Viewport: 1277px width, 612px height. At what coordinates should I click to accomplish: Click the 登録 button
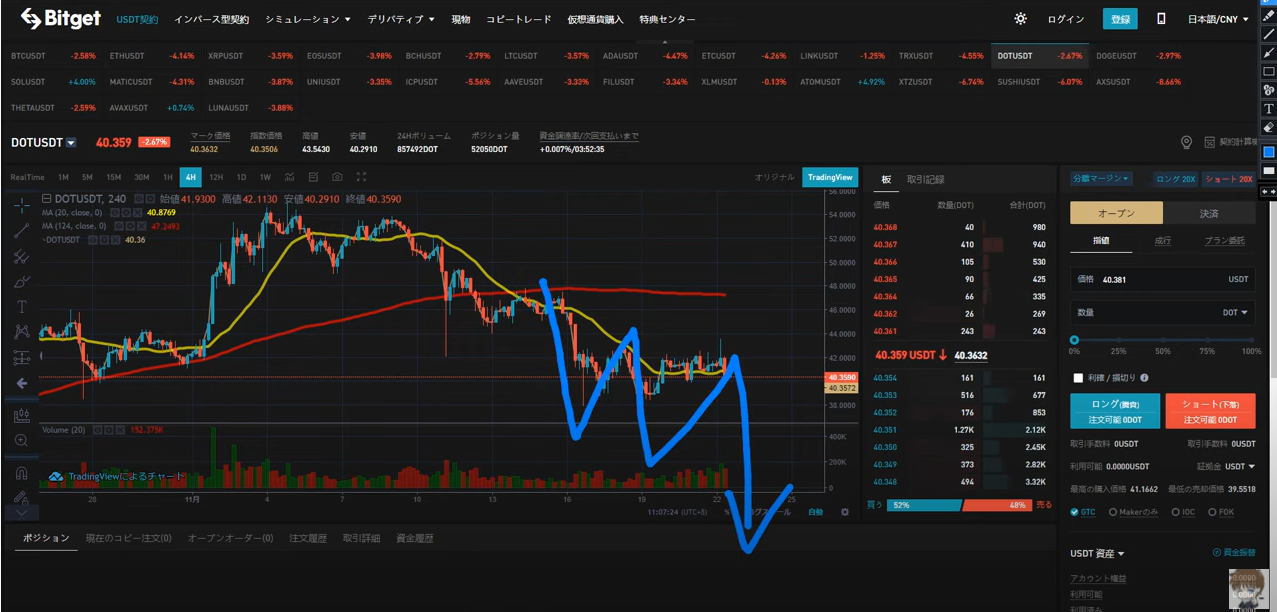1120,19
